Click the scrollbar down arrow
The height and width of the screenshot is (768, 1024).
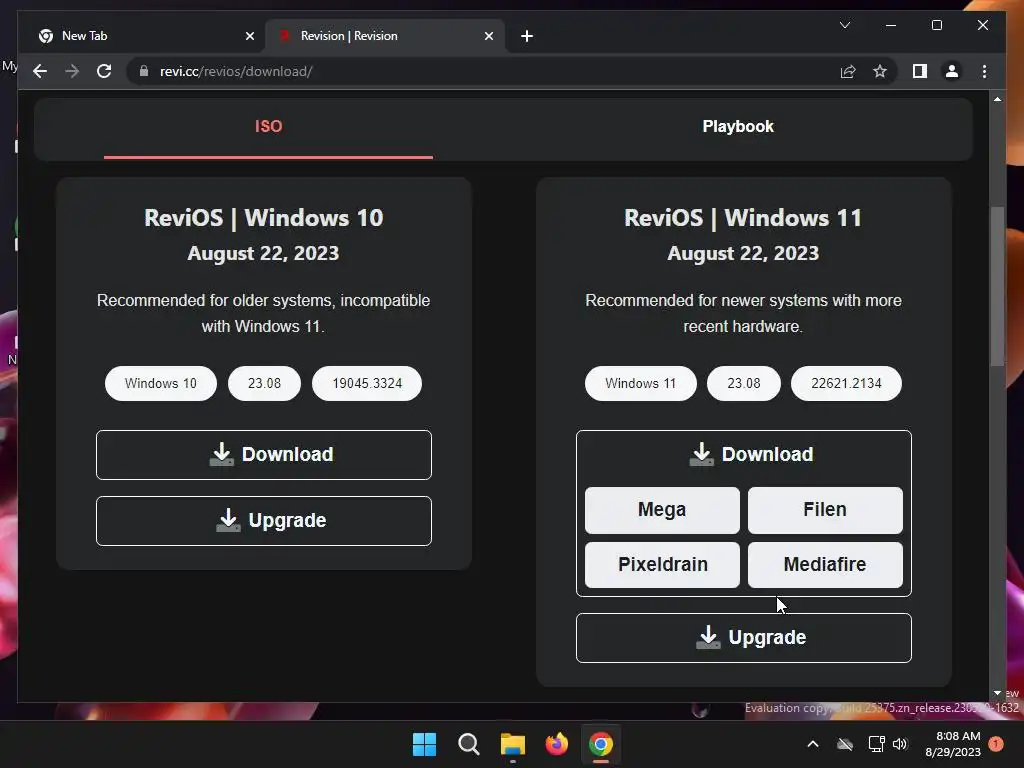pos(997,693)
